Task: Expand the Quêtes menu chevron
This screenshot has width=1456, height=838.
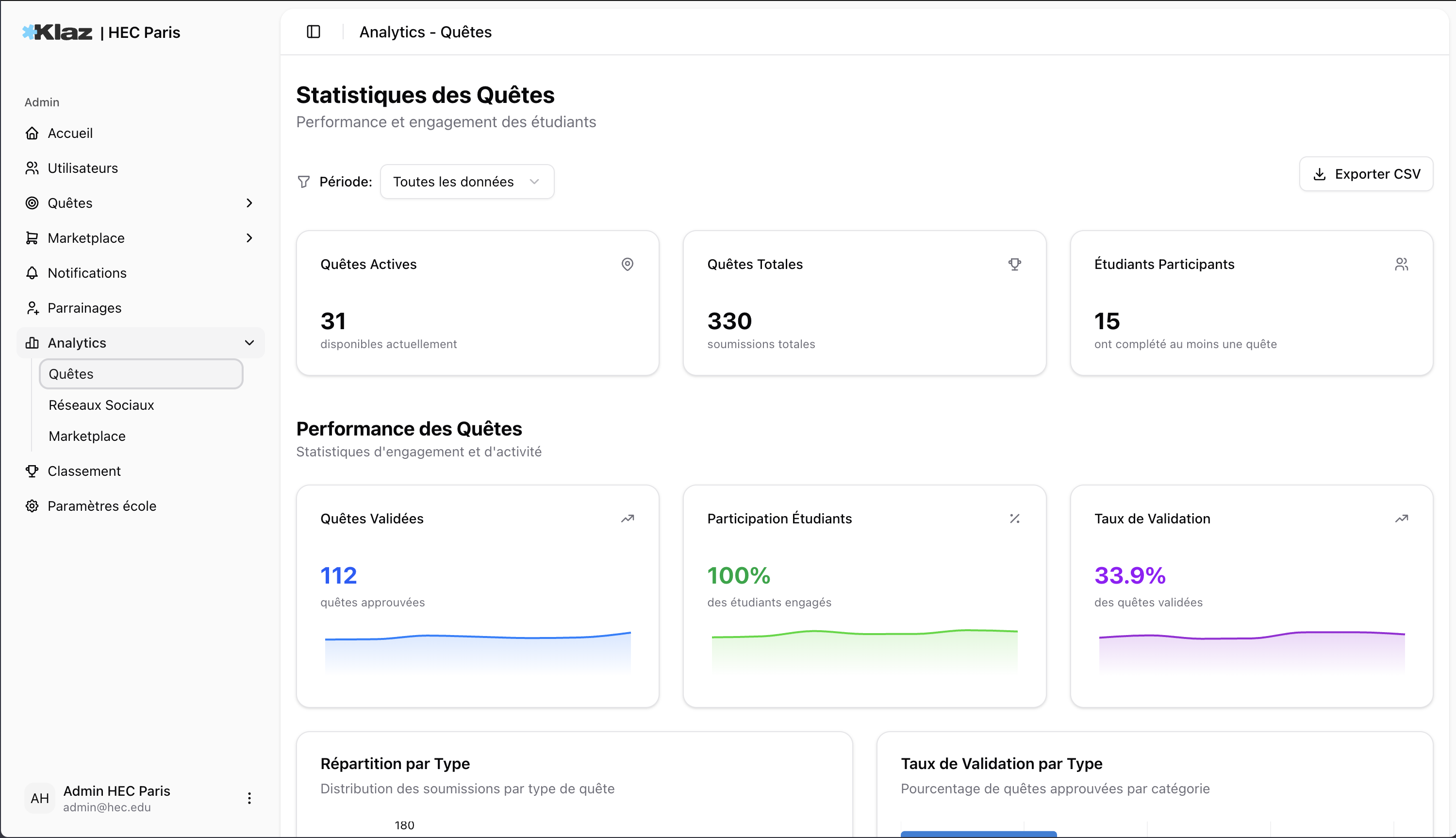Action: (x=249, y=202)
